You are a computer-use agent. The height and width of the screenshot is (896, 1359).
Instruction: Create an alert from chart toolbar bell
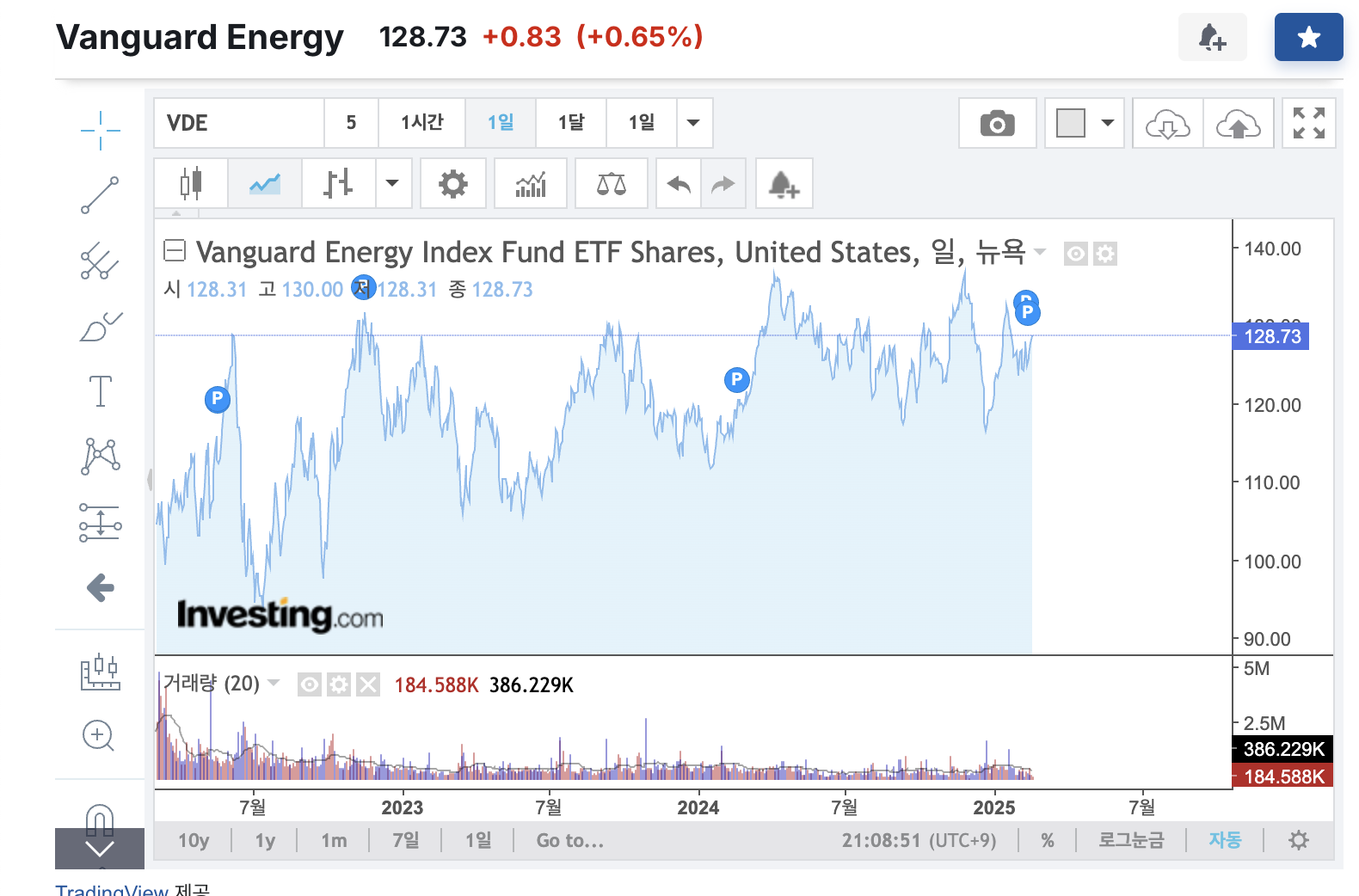click(x=784, y=183)
